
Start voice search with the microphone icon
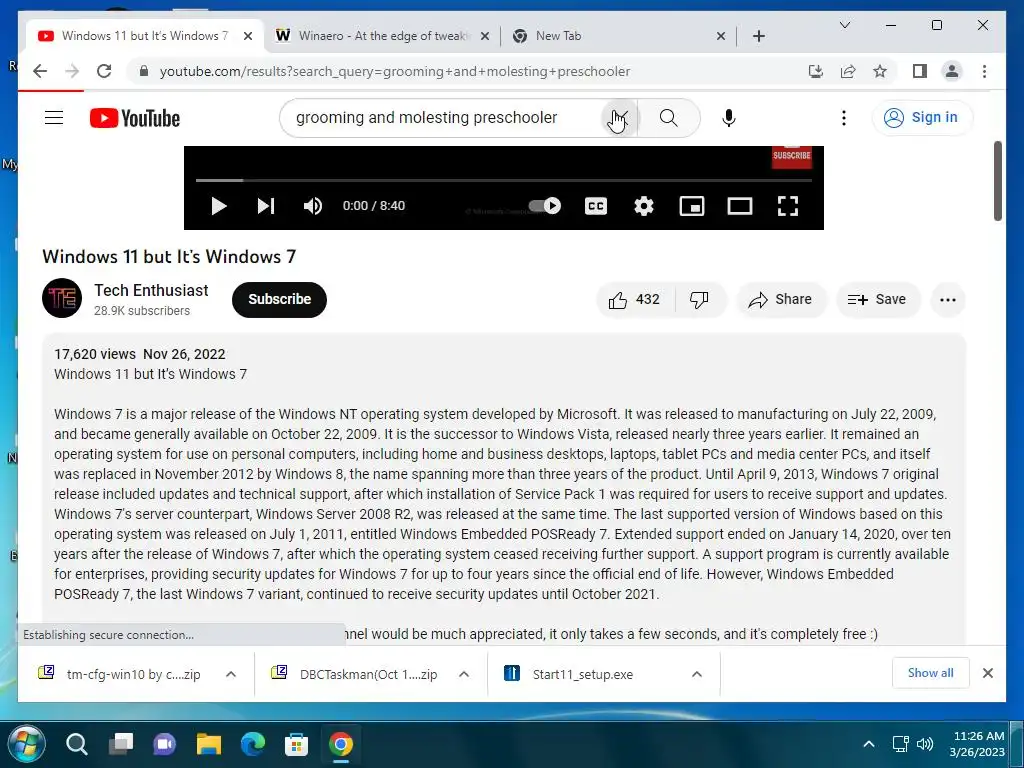tap(729, 118)
